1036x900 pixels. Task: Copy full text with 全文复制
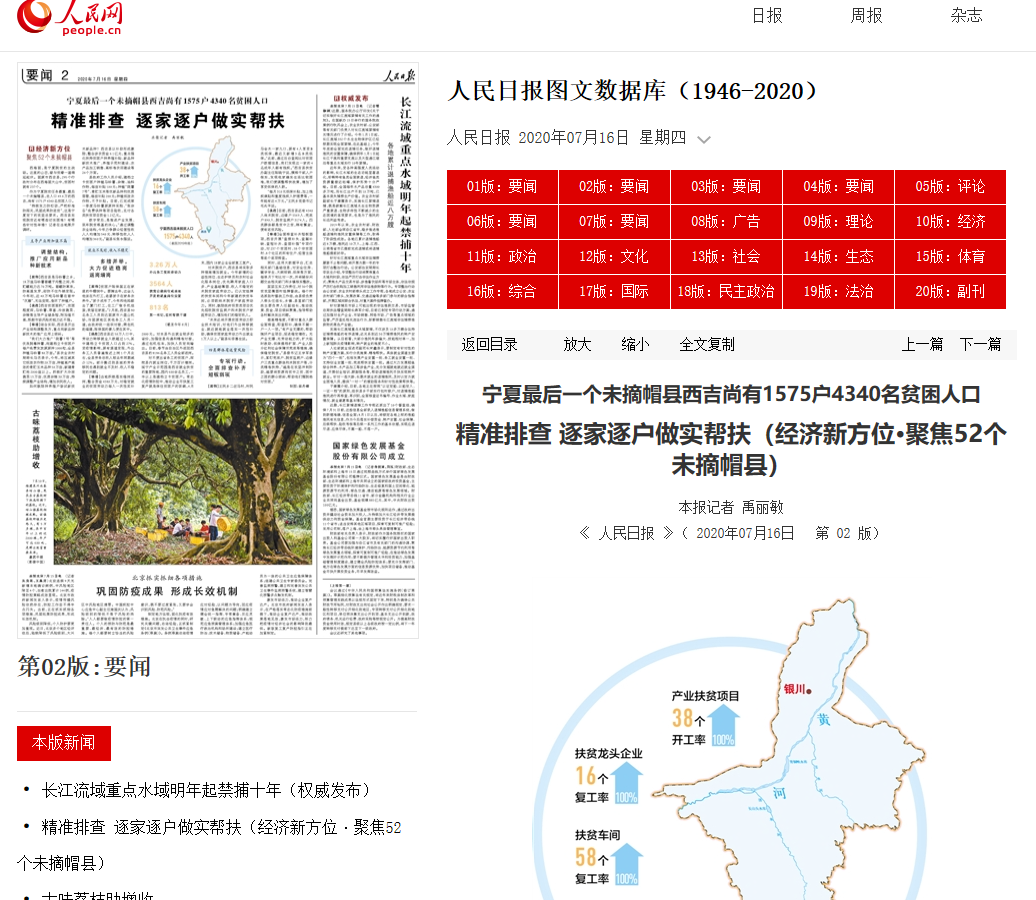click(x=707, y=344)
